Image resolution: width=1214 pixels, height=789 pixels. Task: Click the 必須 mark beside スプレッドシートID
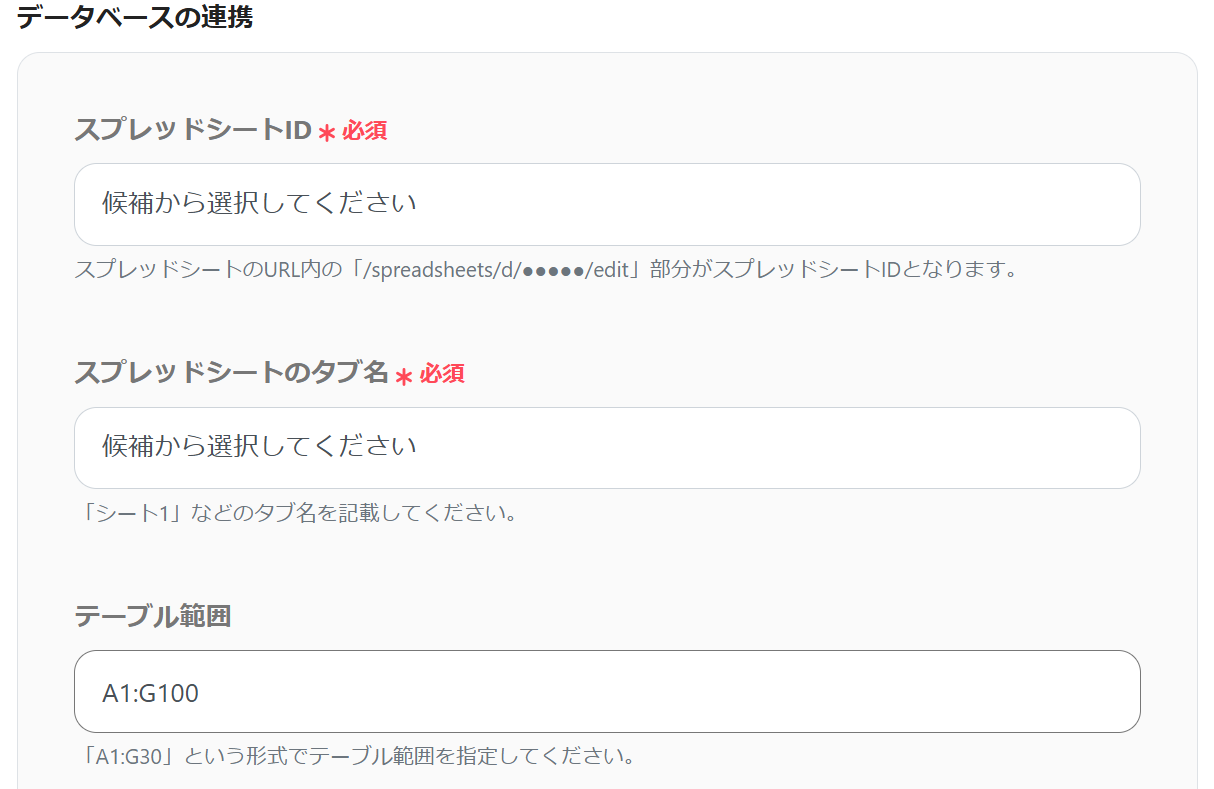click(x=352, y=131)
